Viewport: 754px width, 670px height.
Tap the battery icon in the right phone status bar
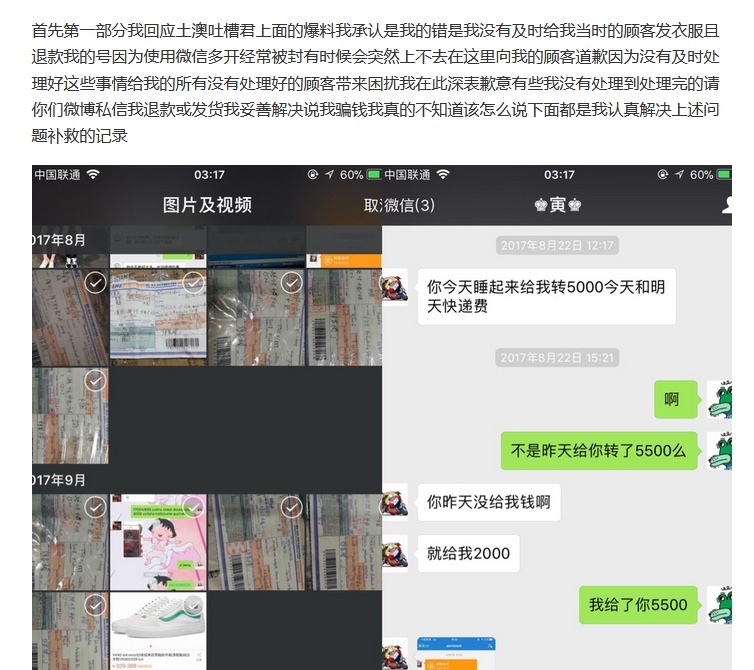[x=723, y=175]
